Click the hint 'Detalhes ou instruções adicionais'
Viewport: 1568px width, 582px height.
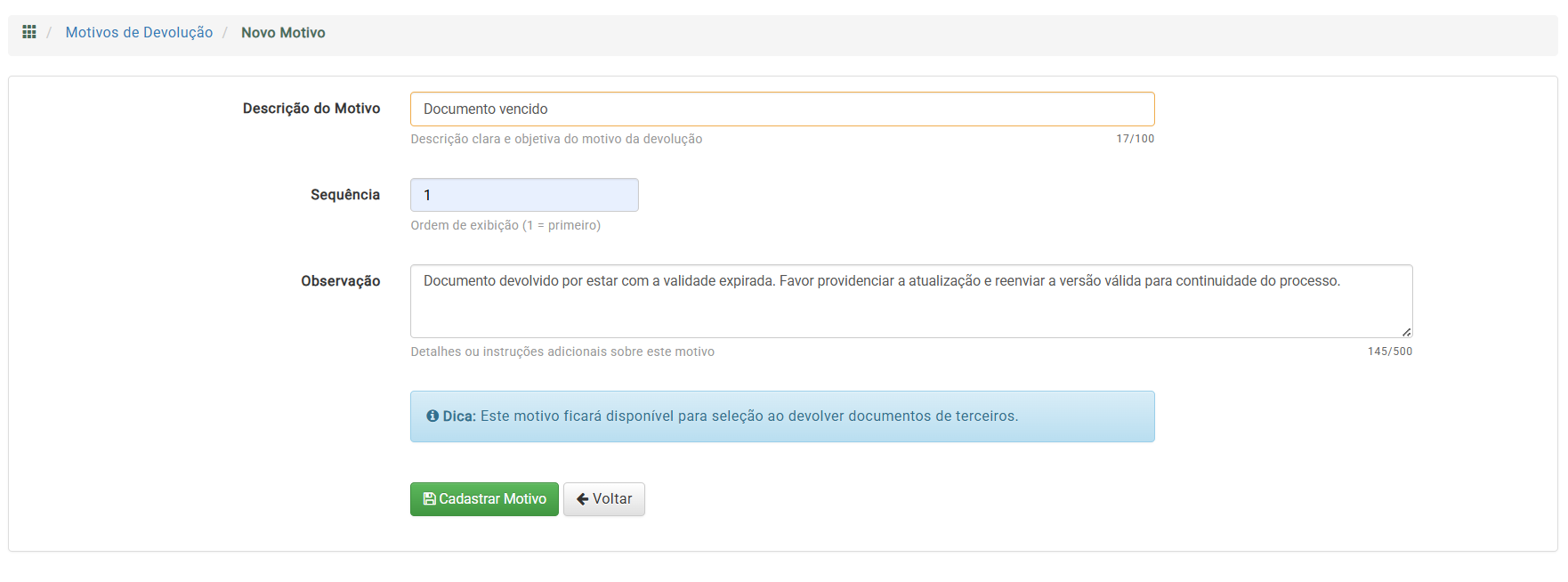pyautogui.click(x=562, y=352)
